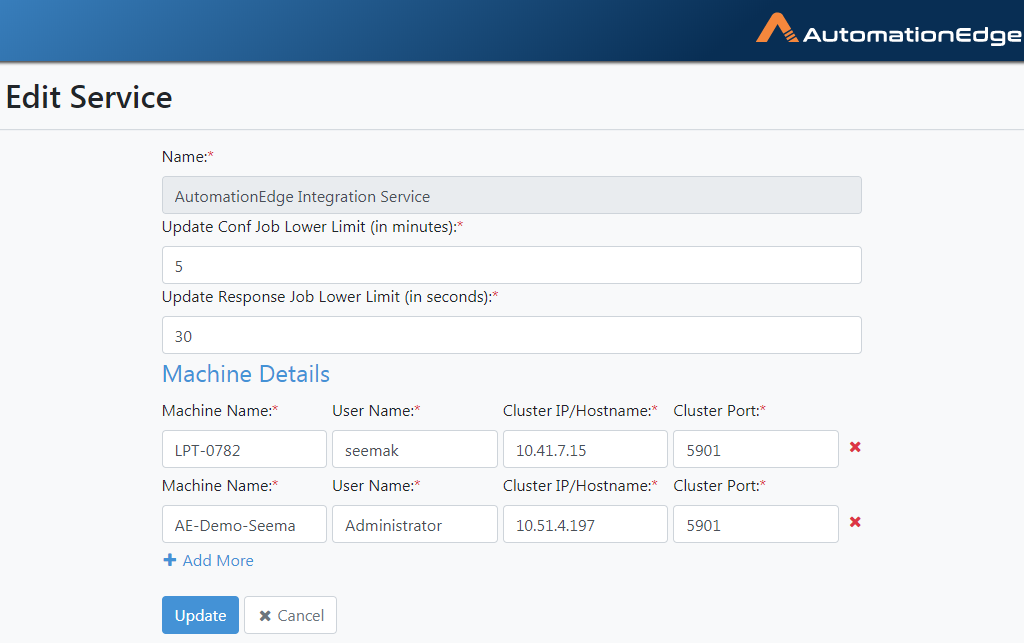Click Cluster Port label in AE-Demo-Seema row

720,486
